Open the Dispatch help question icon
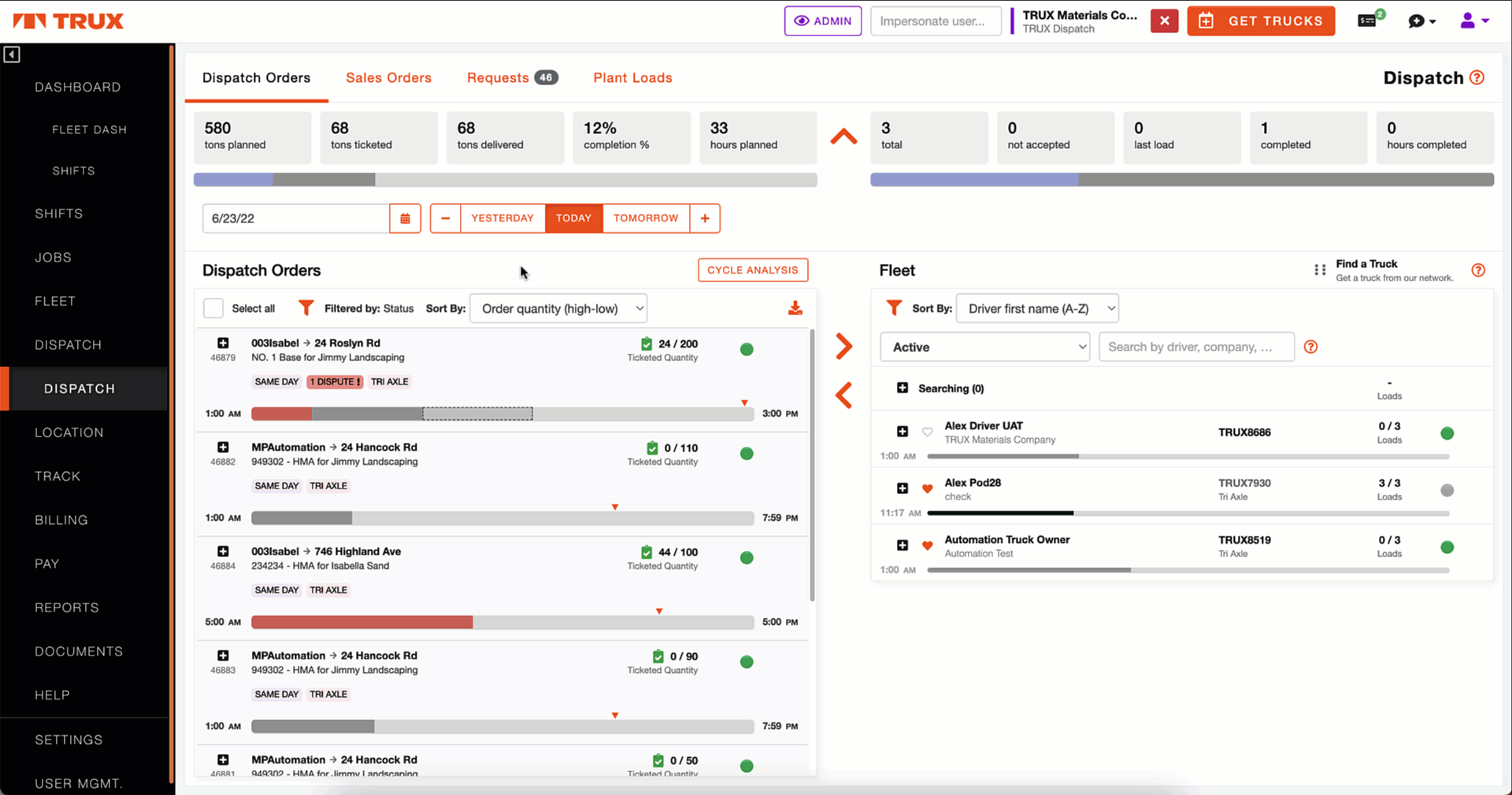 point(1477,78)
